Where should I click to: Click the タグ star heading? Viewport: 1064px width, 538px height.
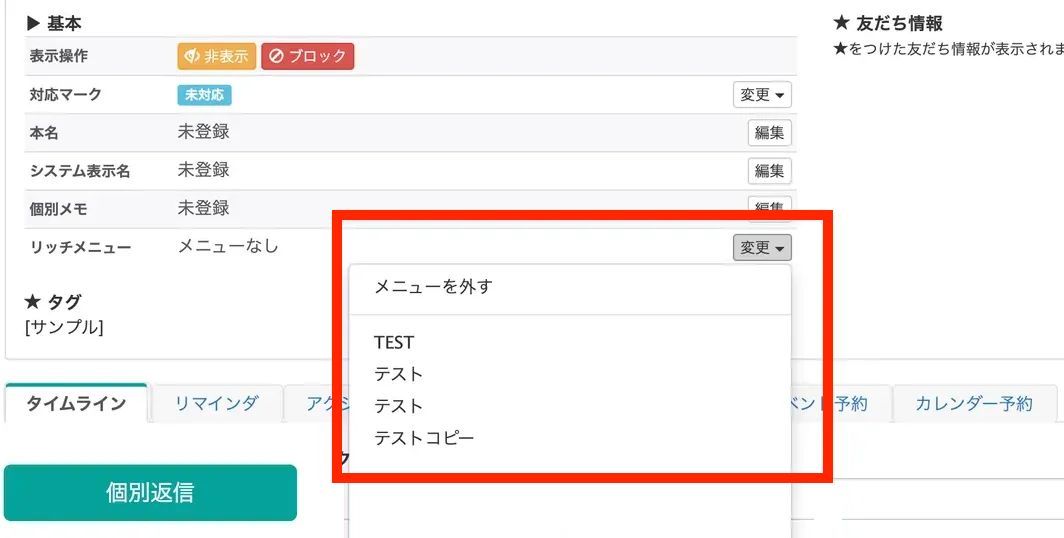[53, 302]
